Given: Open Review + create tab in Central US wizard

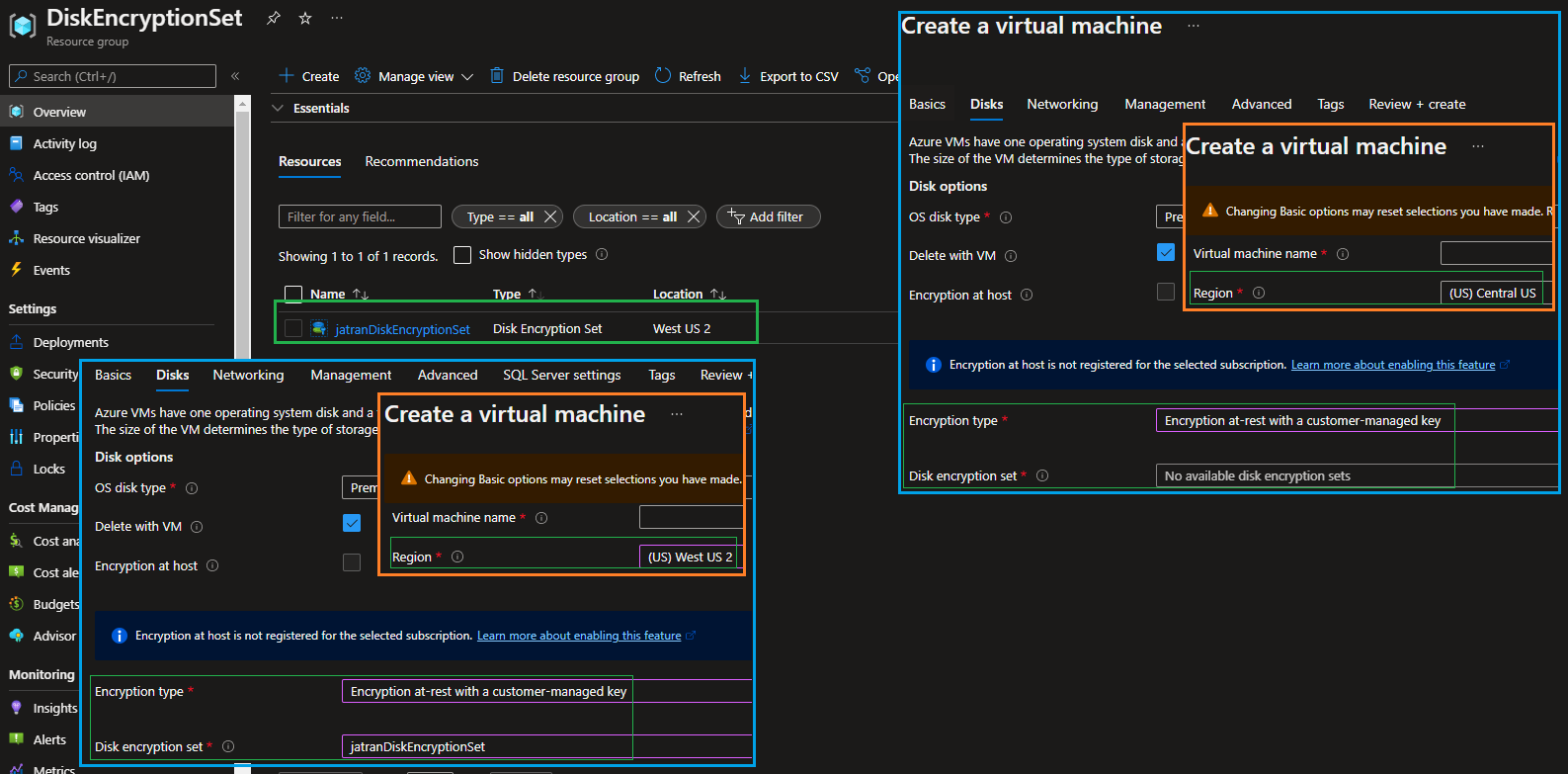Looking at the screenshot, I should pyautogui.click(x=1417, y=104).
